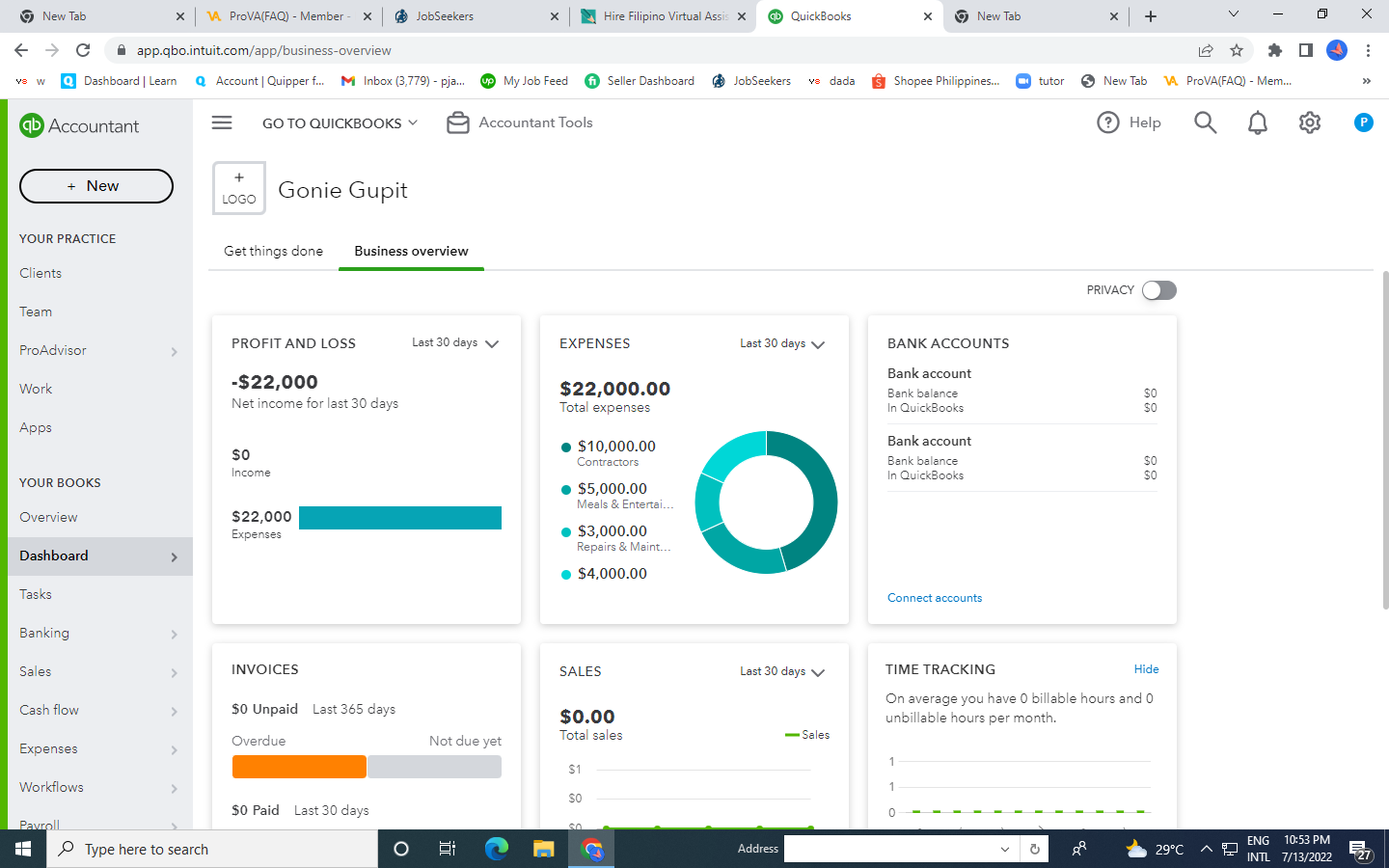Open the Apps sidebar link
This screenshot has height=868, width=1389.
click(x=36, y=427)
